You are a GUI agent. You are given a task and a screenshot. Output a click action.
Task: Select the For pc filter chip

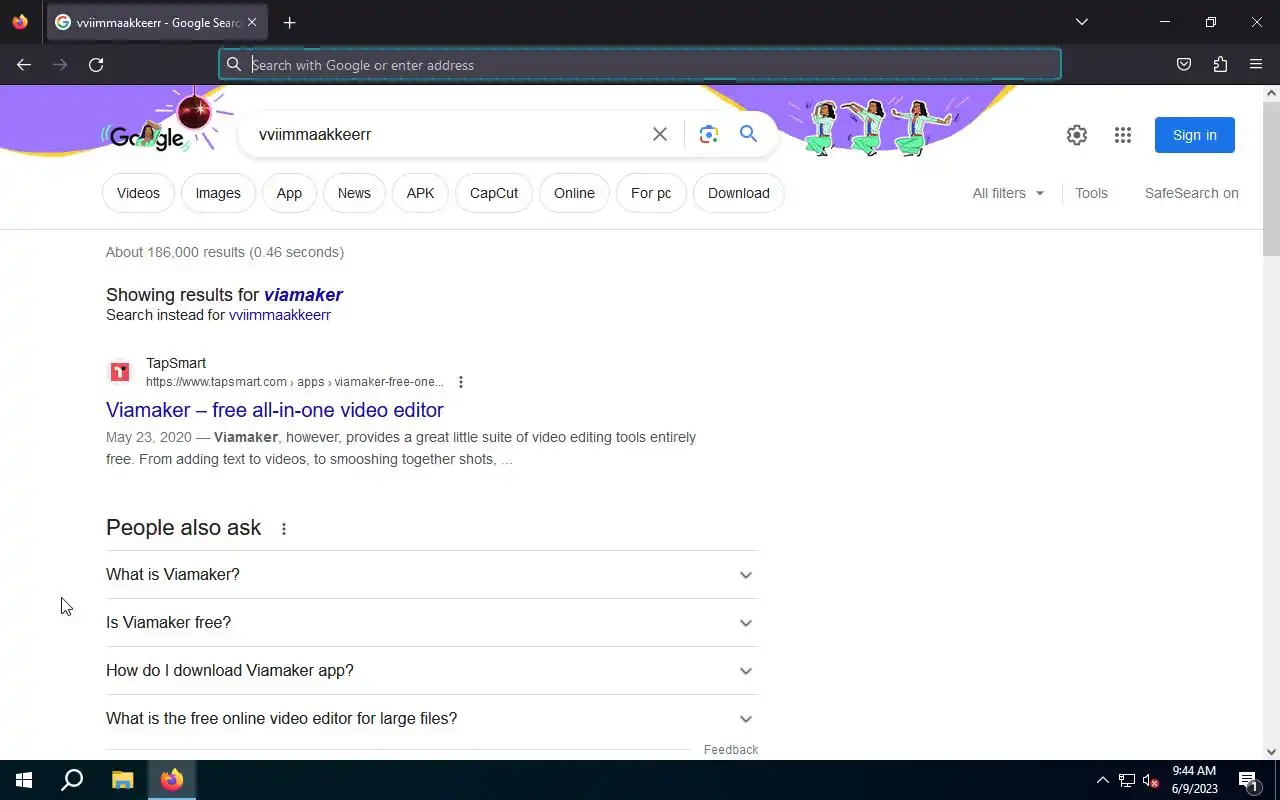651,193
